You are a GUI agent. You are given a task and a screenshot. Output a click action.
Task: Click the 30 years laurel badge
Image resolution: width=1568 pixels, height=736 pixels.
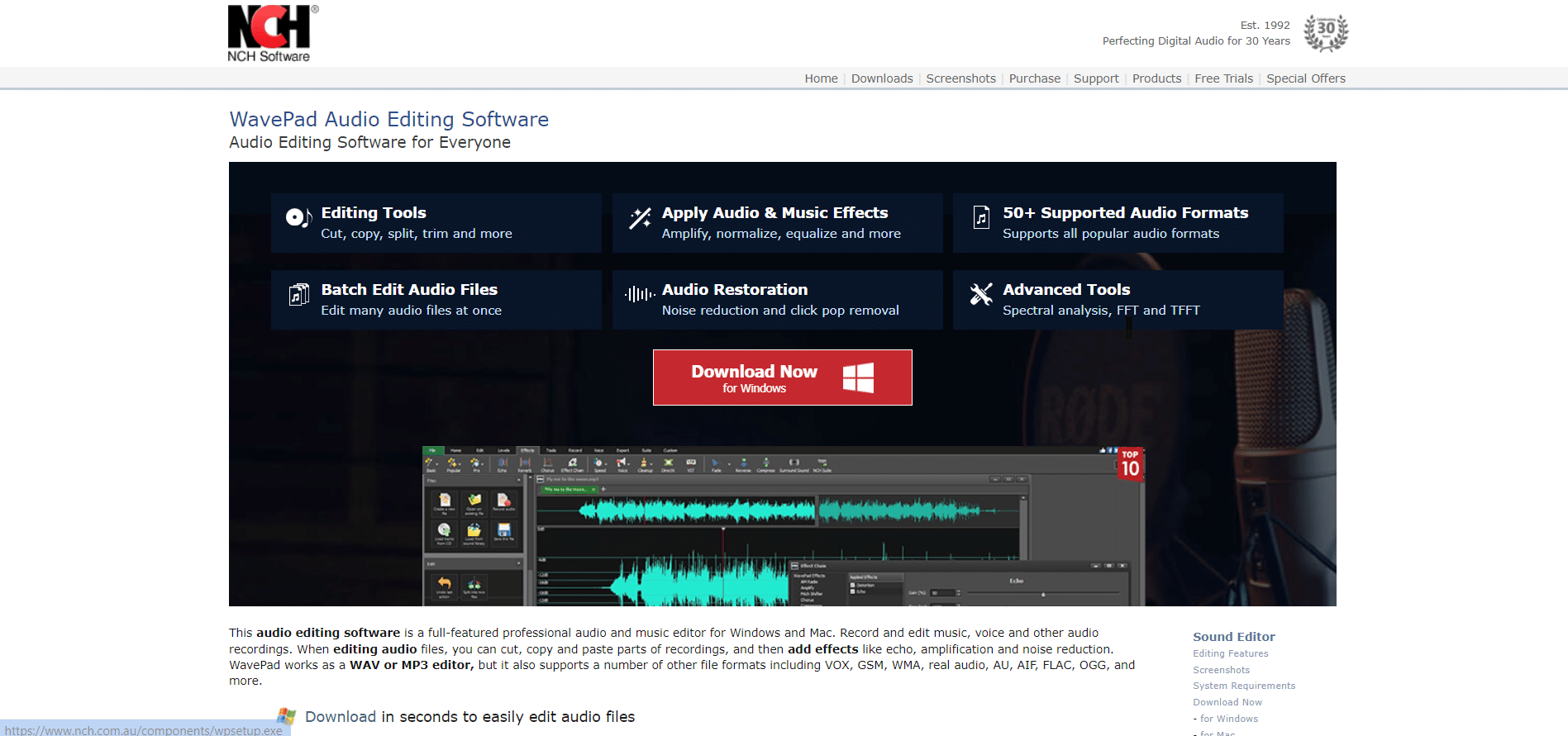1326,33
